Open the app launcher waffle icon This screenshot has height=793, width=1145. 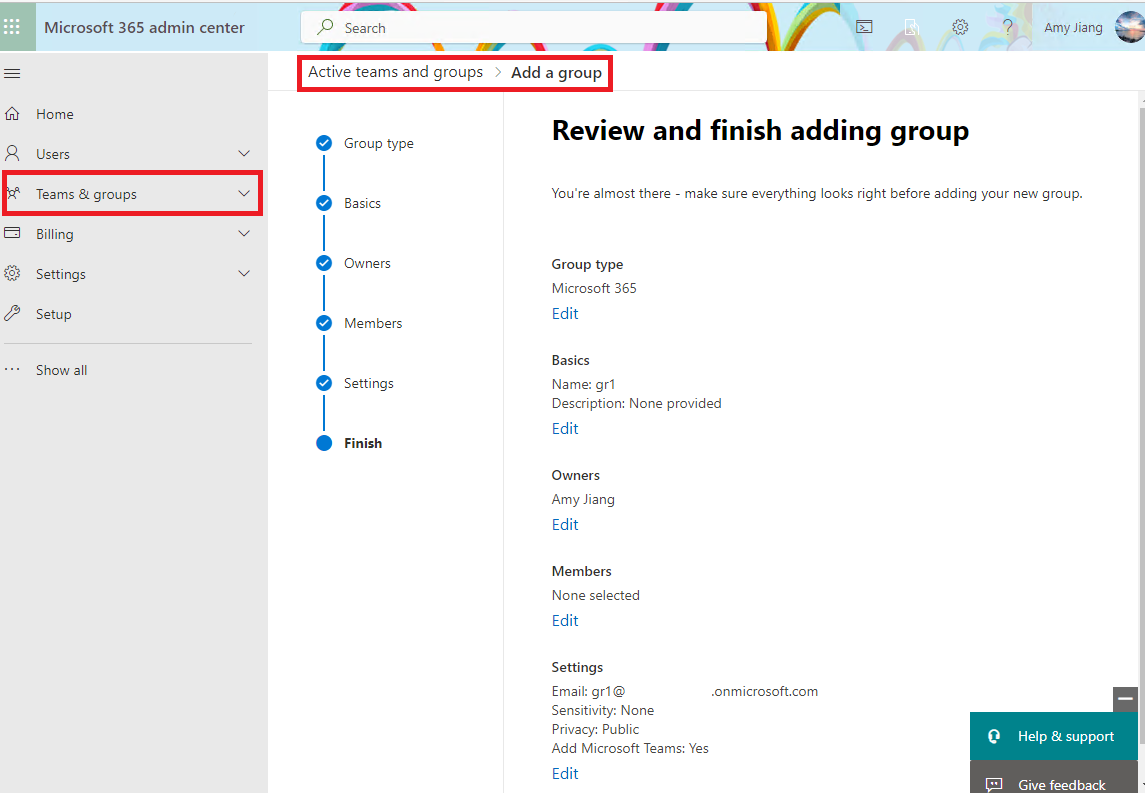pyautogui.click(x=12, y=27)
